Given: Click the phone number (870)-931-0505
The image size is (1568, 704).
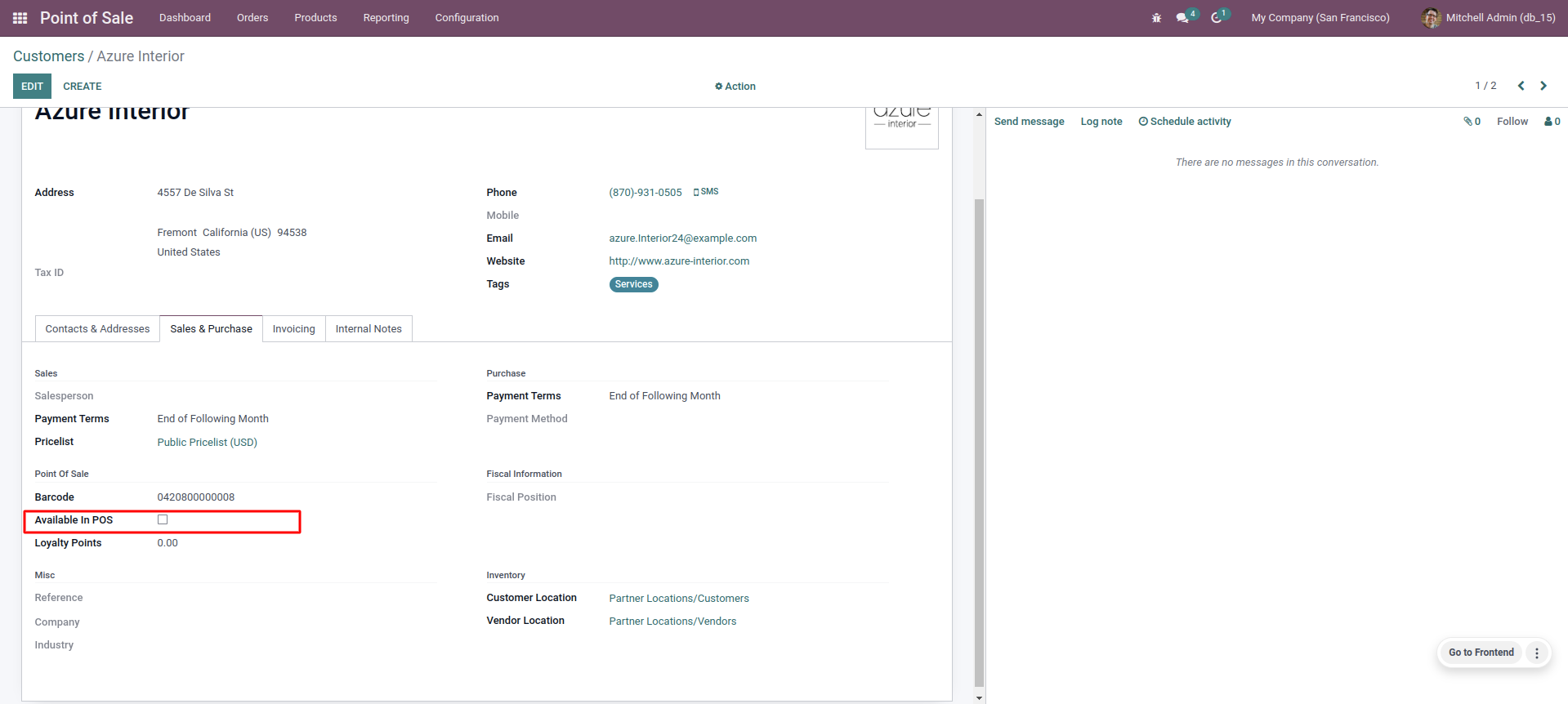Looking at the screenshot, I should (x=646, y=193).
